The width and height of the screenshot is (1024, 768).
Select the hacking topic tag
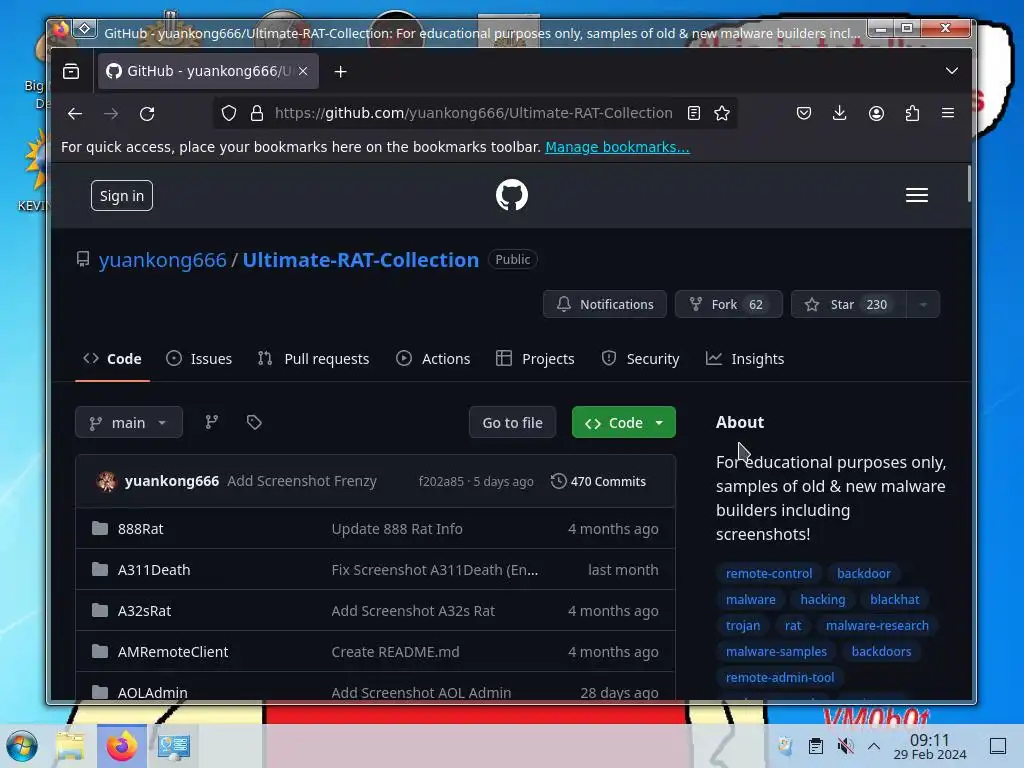[822, 600]
